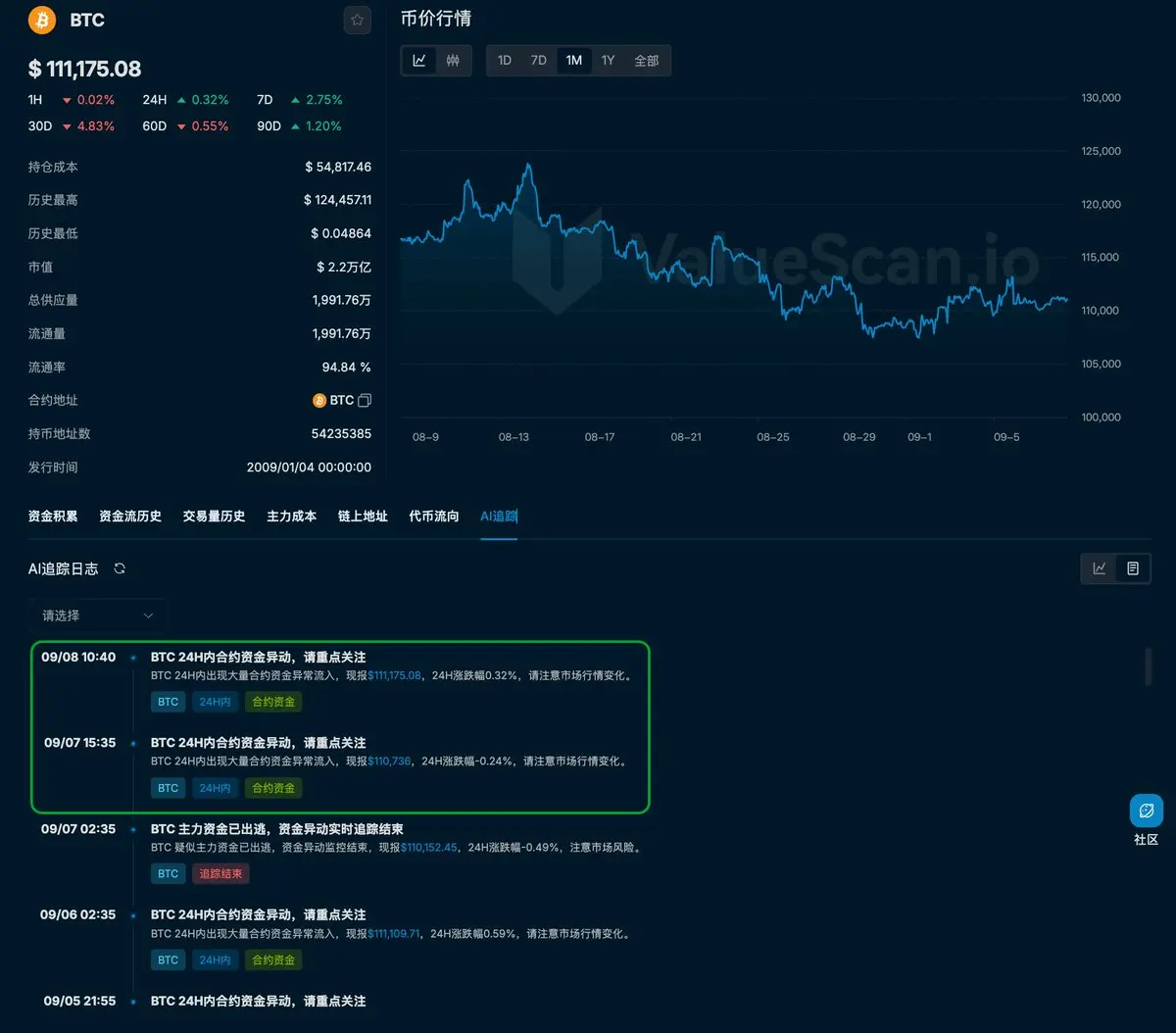Click the 09/08 10:40 log title

(258, 658)
